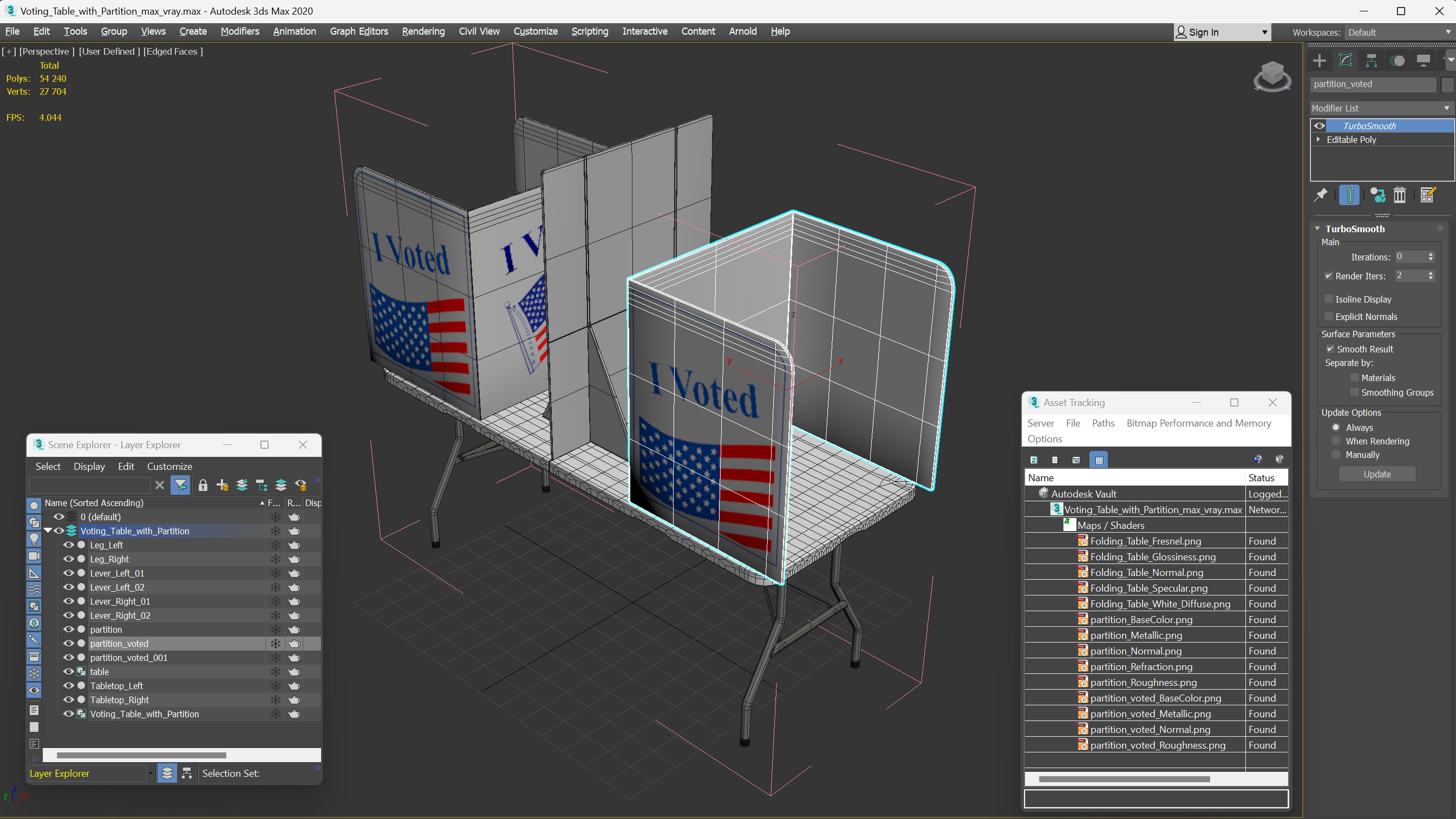Screen dimensions: 1456x819
Task: Toggle TurboSmooth modifier visibility eye
Action: coord(1319,126)
